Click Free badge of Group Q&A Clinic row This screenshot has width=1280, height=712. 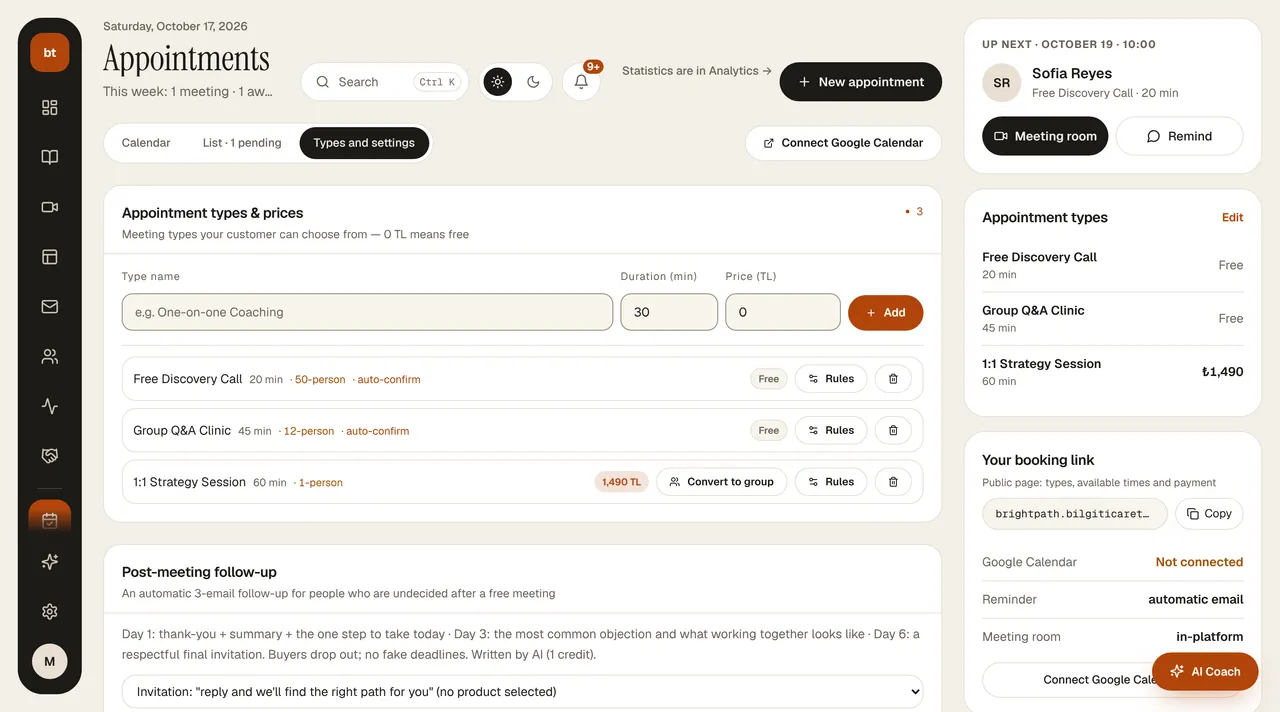click(769, 430)
